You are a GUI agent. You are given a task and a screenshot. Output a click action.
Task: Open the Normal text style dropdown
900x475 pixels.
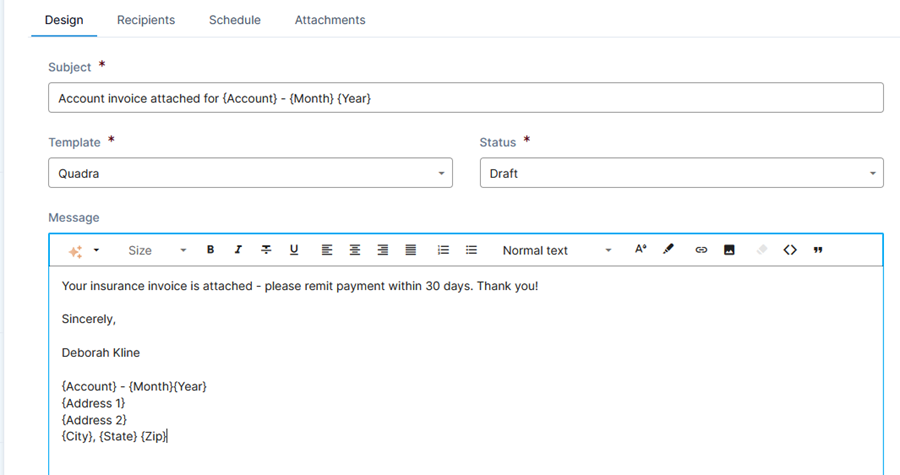click(556, 250)
